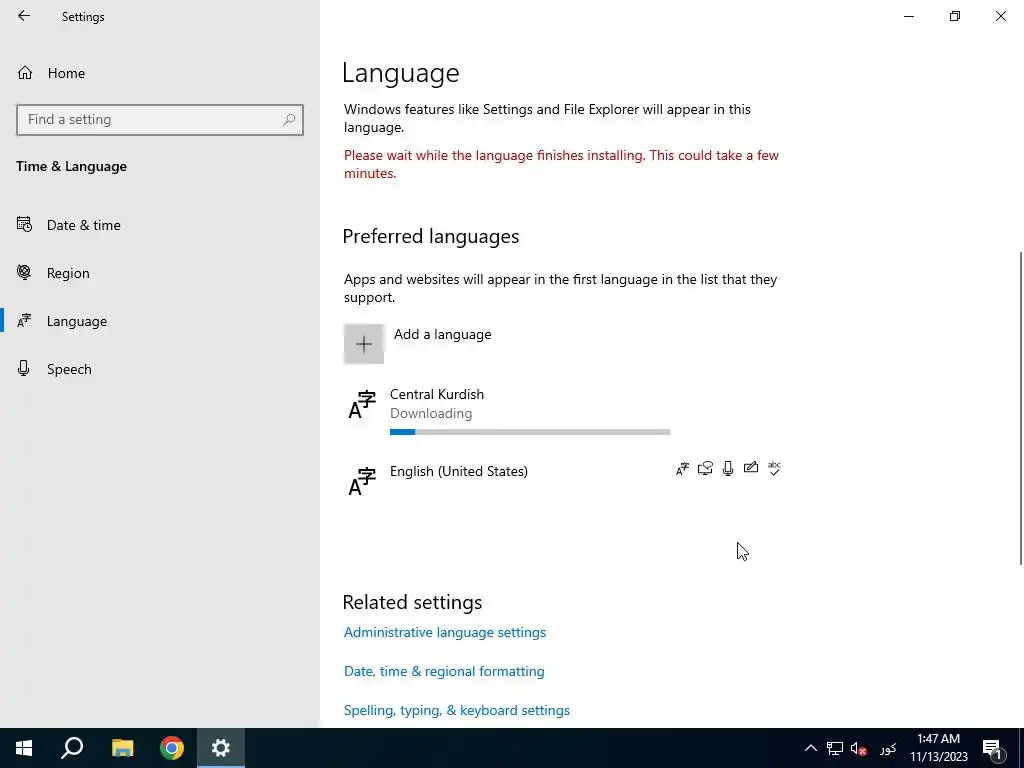Click the Language sidebar icon
The height and width of the screenshot is (768, 1024).
24,321
